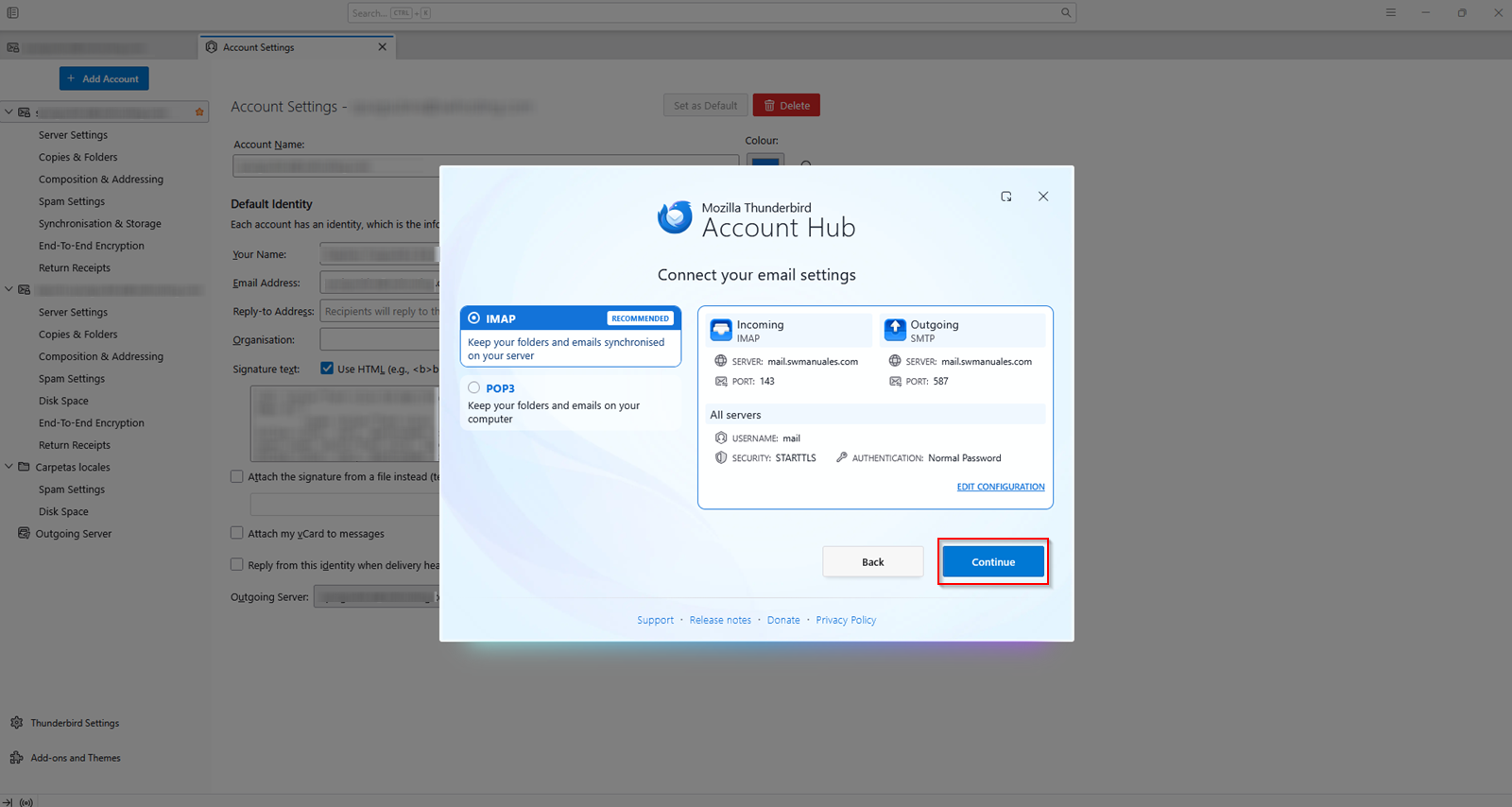Select Carpetas locales in the account tree
The width and height of the screenshot is (1512, 807).
pyautogui.click(x=73, y=467)
